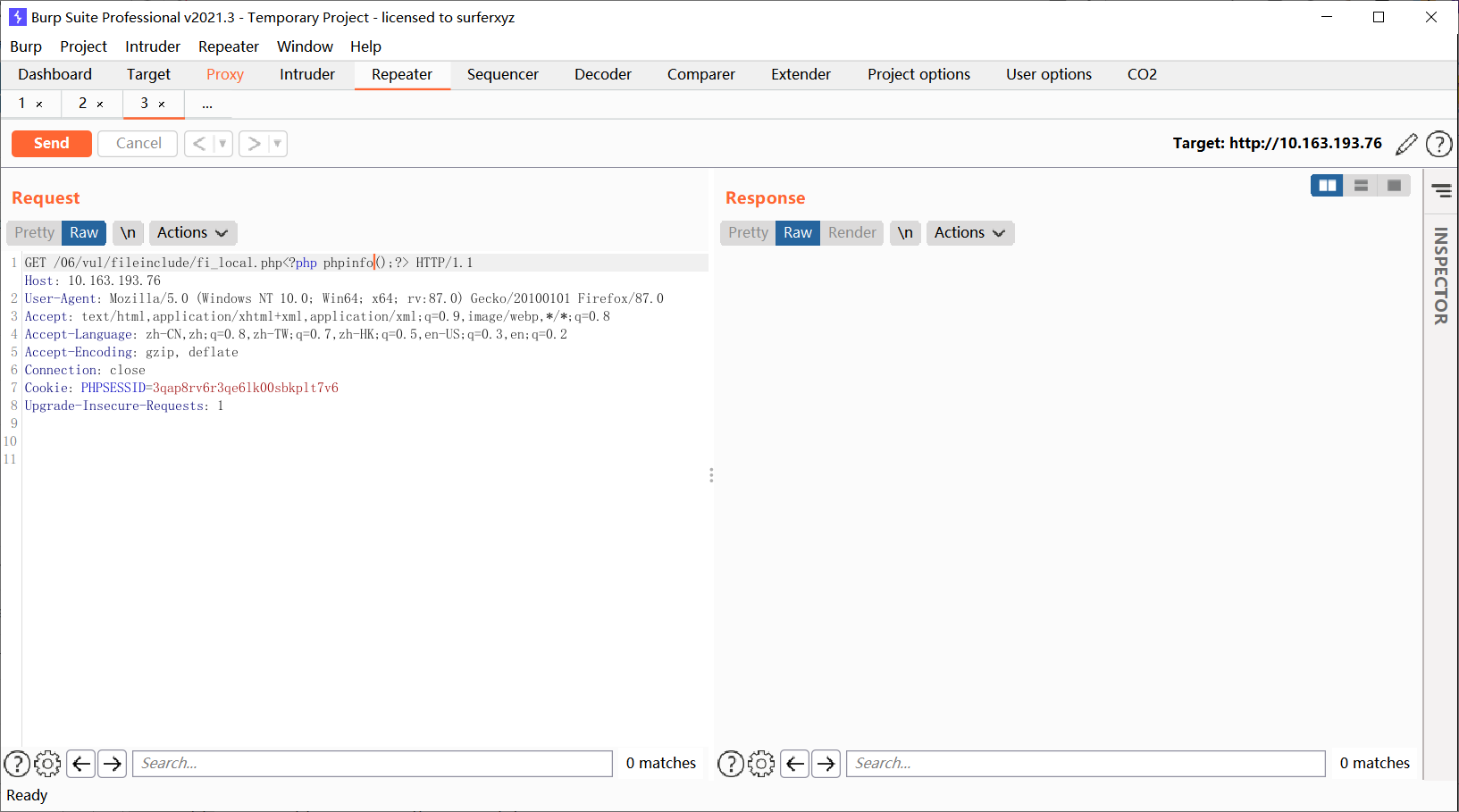Image resolution: width=1459 pixels, height=812 pixels.
Task: Open new Repeater tab with ellipsis
Action: [x=207, y=105]
